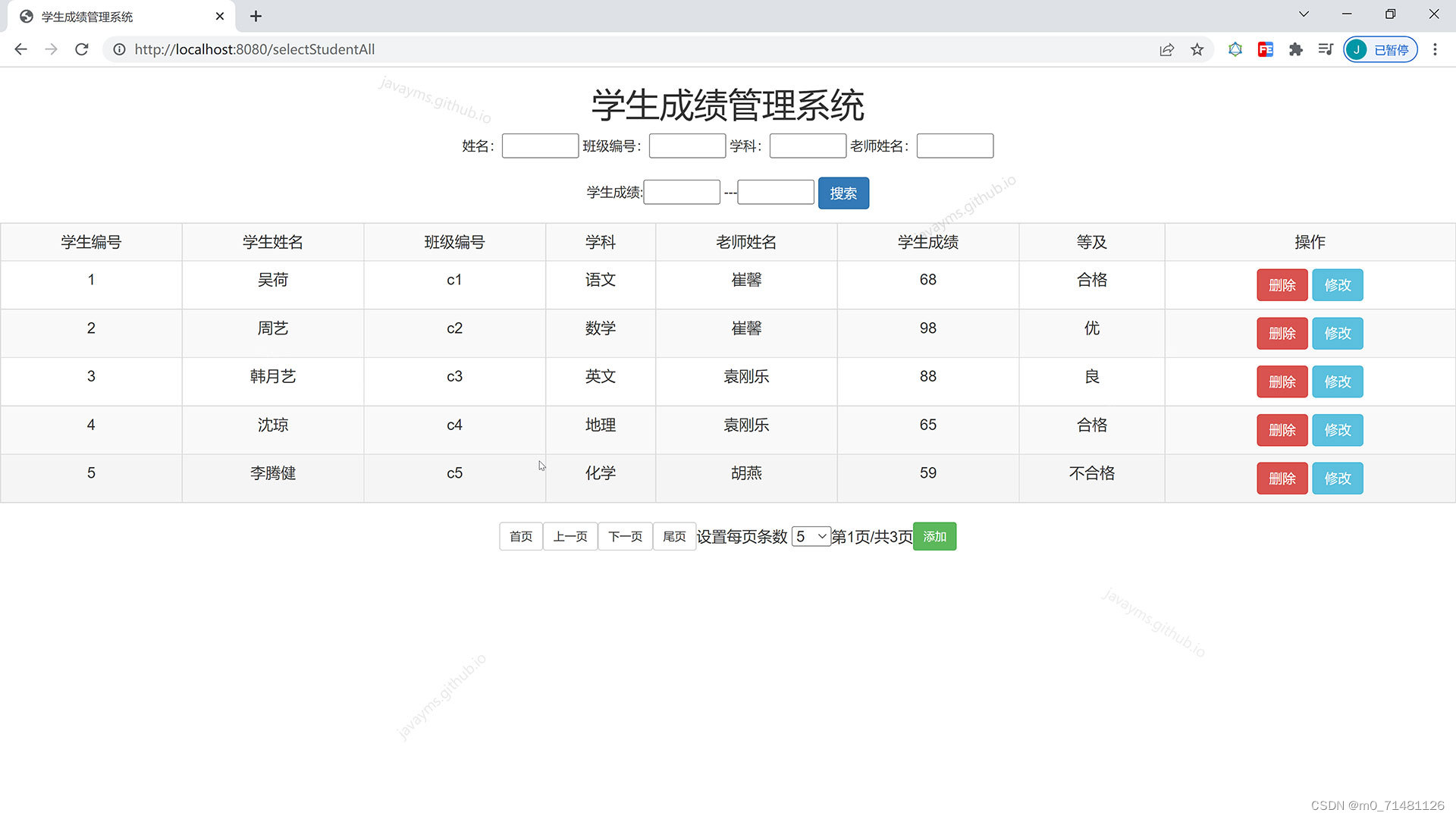Go to the last page with 尾页
The height and width of the screenshot is (819, 1456).
[673, 536]
